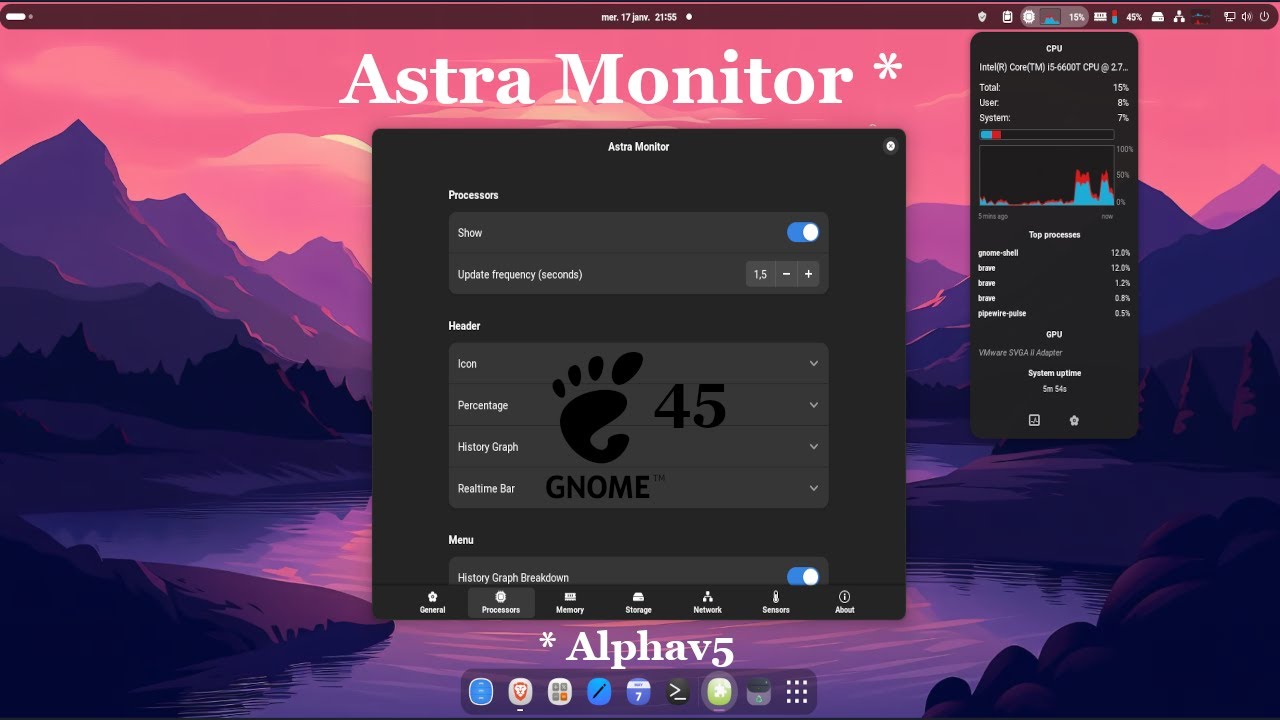The height and width of the screenshot is (720, 1280).
Task: Click the 45% memory percentage in top bar
Action: [1134, 17]
